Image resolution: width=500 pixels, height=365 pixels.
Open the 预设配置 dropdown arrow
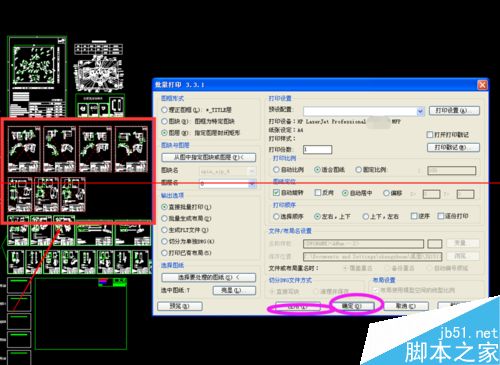point(420,111)
